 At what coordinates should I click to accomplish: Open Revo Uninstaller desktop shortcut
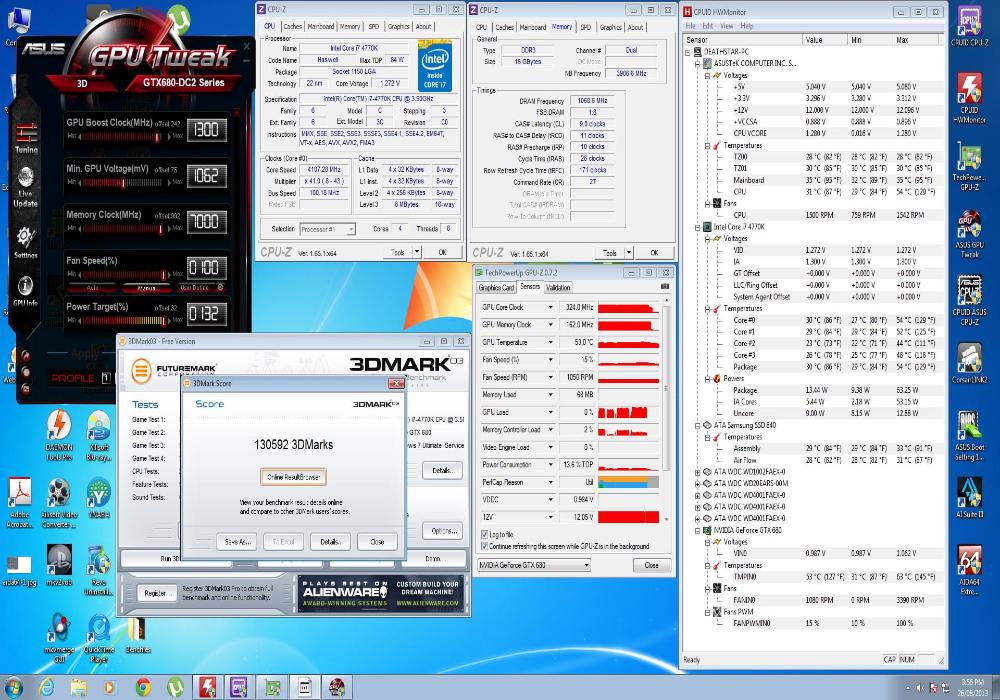coord(99,570)
